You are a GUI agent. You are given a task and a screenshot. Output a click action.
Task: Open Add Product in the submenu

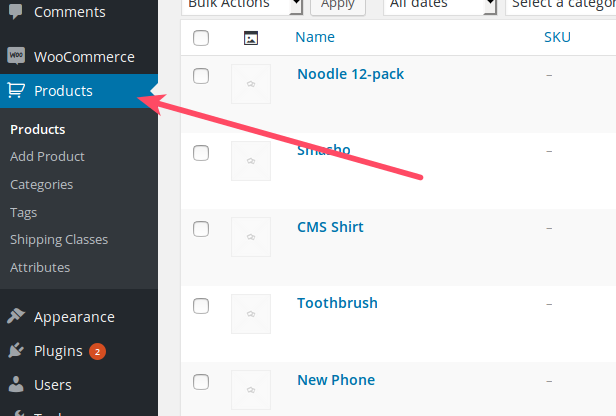coord(47,156)
